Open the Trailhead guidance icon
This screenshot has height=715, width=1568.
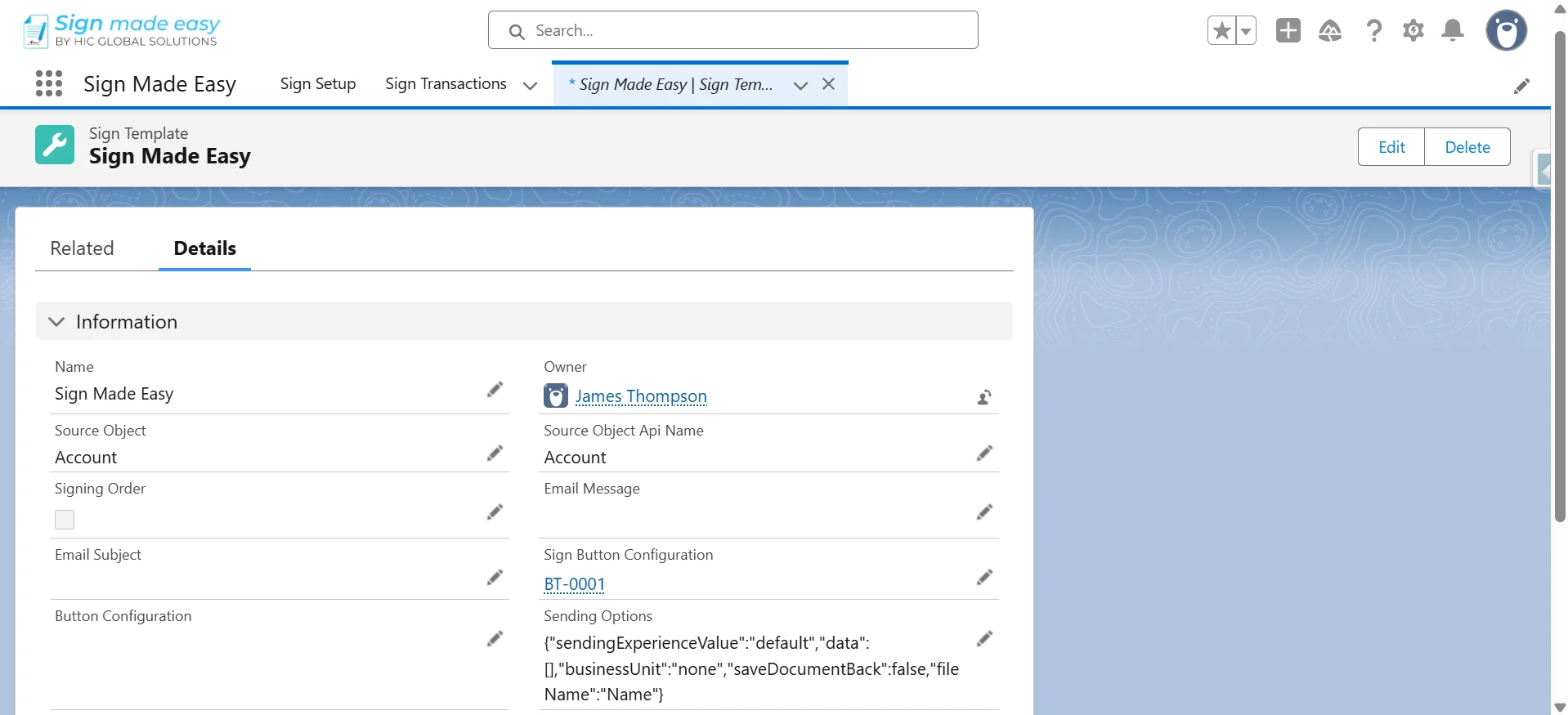pyautogui.click(x=1330, y=31)
